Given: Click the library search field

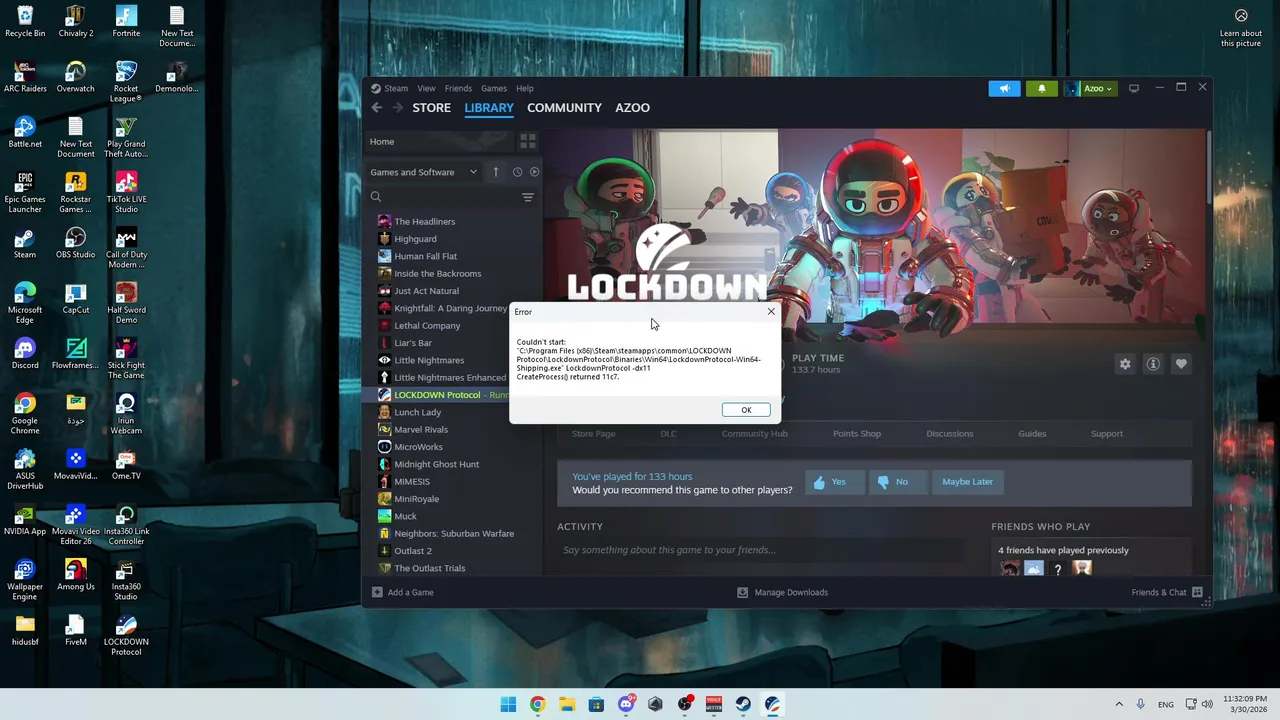Looking at the screenshot, I should 441,197.
